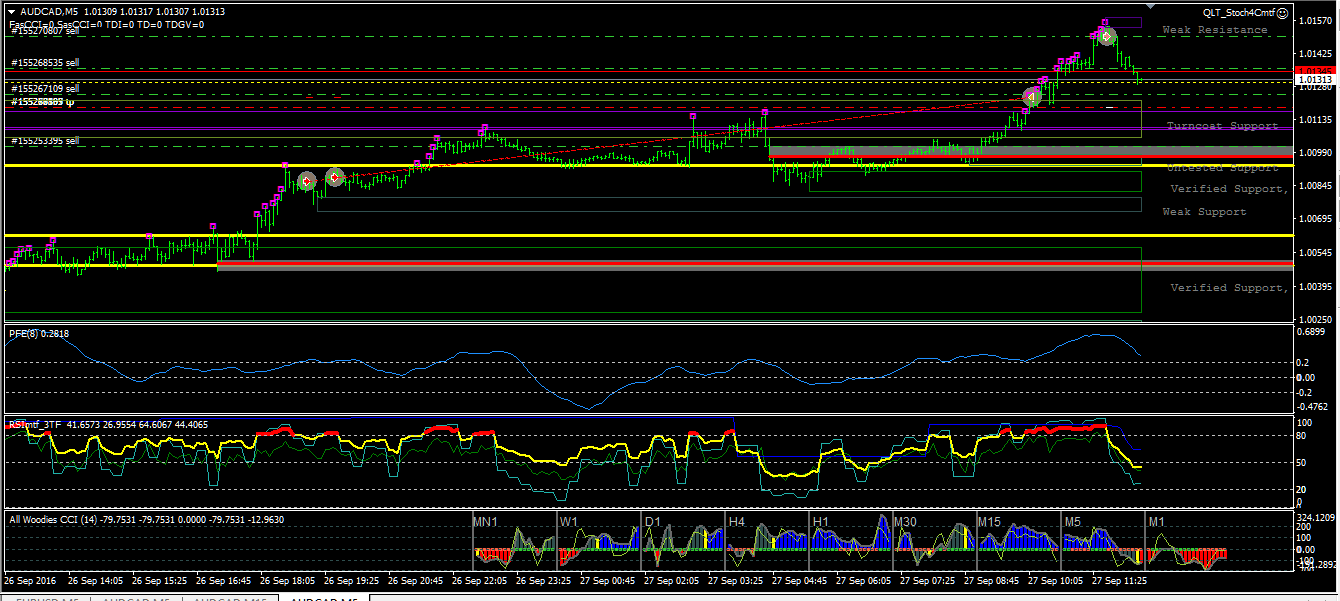Select sell order label #155270807

[x=45, y=31]
